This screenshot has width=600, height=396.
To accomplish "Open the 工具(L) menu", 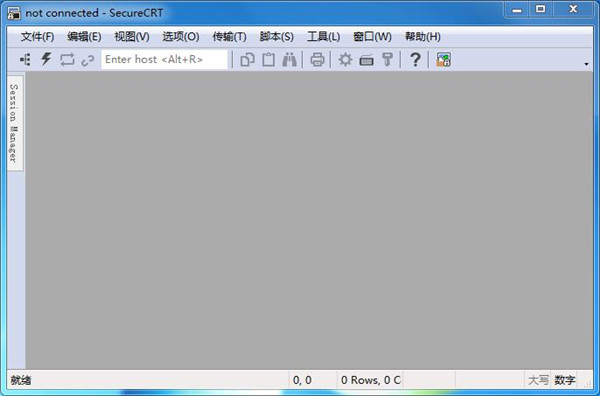I will click(323, 37).
